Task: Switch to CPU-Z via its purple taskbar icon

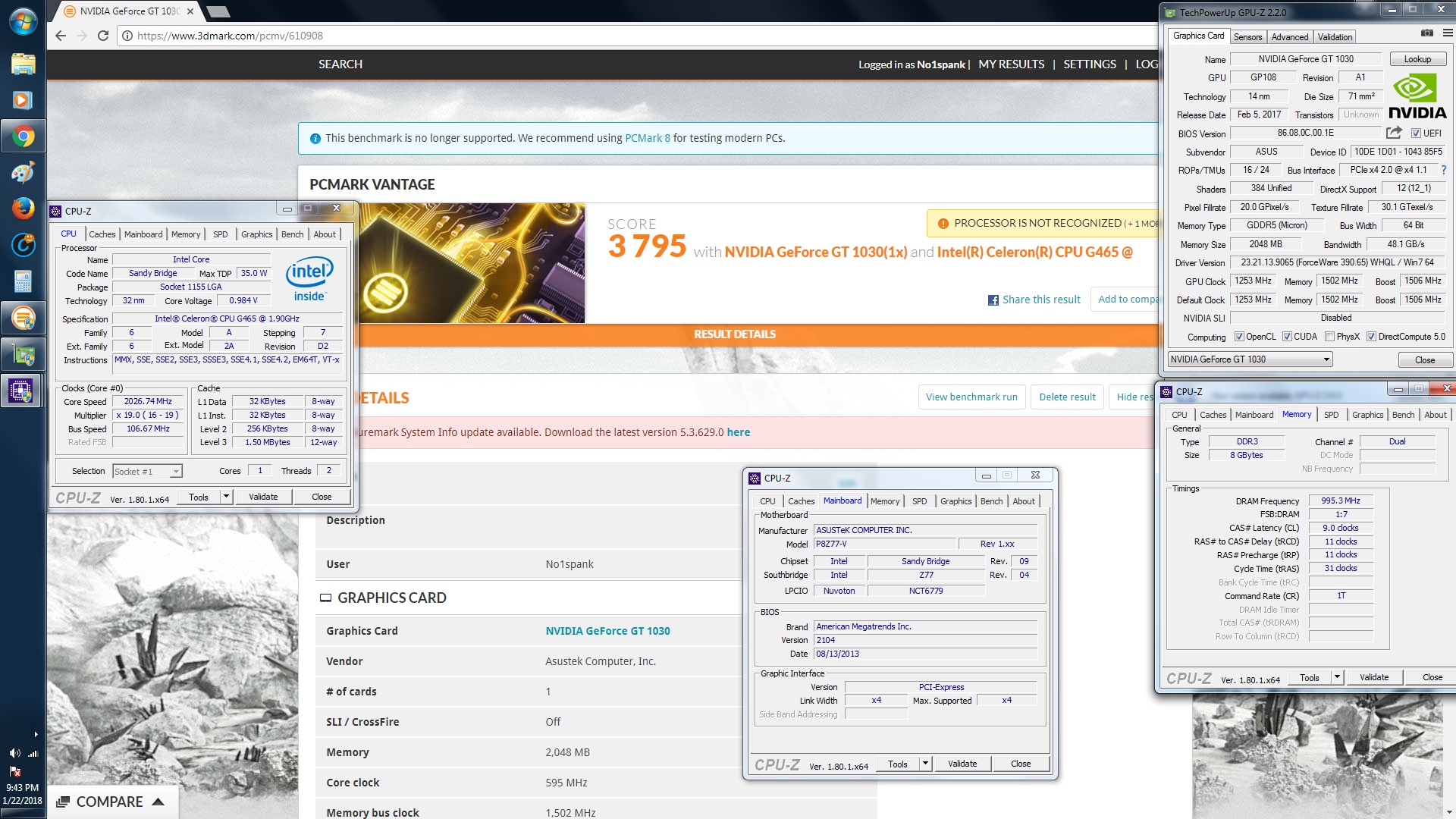Action: 23,391
